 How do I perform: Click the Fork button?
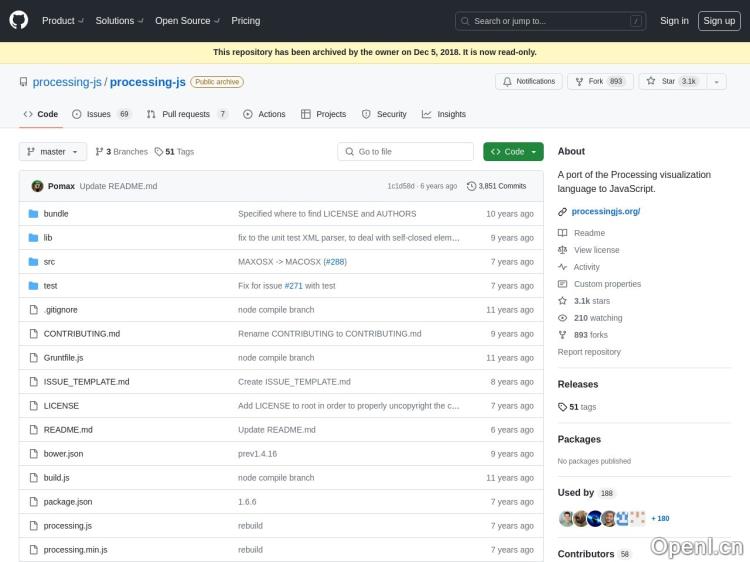(600, 81)
